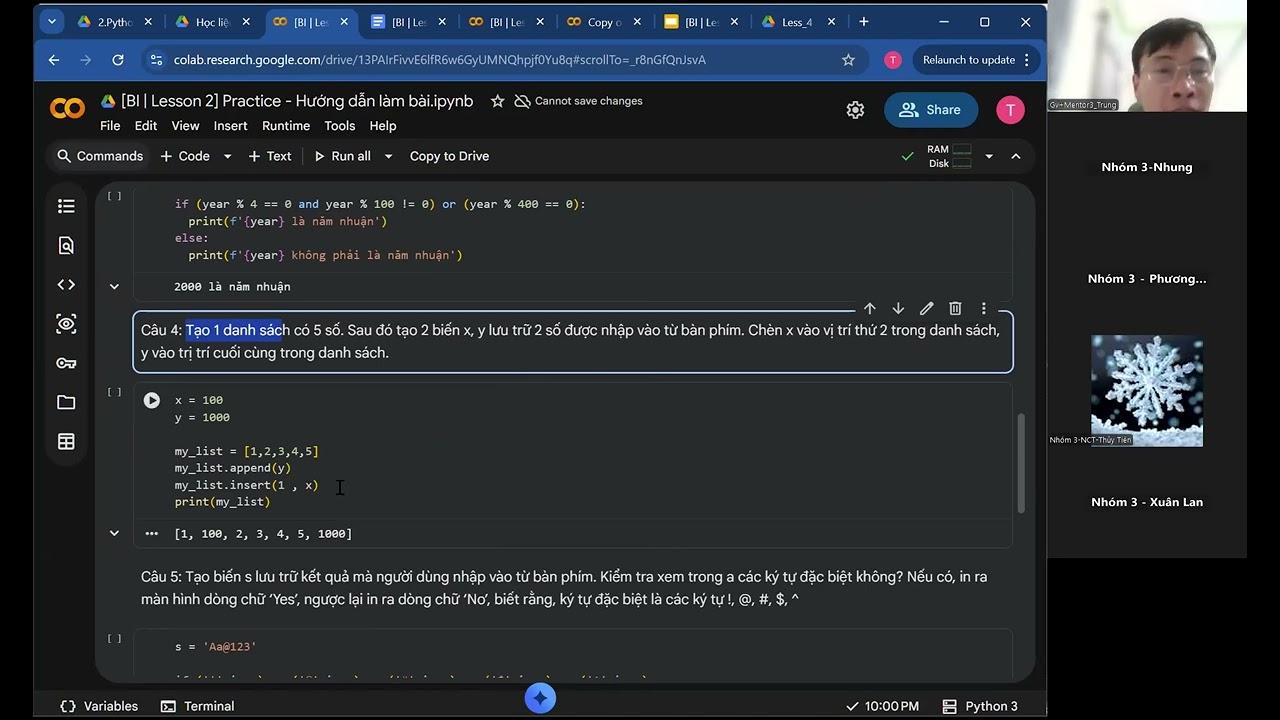Bookmark this page with the star

pyautogui.click(x=848, y=60)
